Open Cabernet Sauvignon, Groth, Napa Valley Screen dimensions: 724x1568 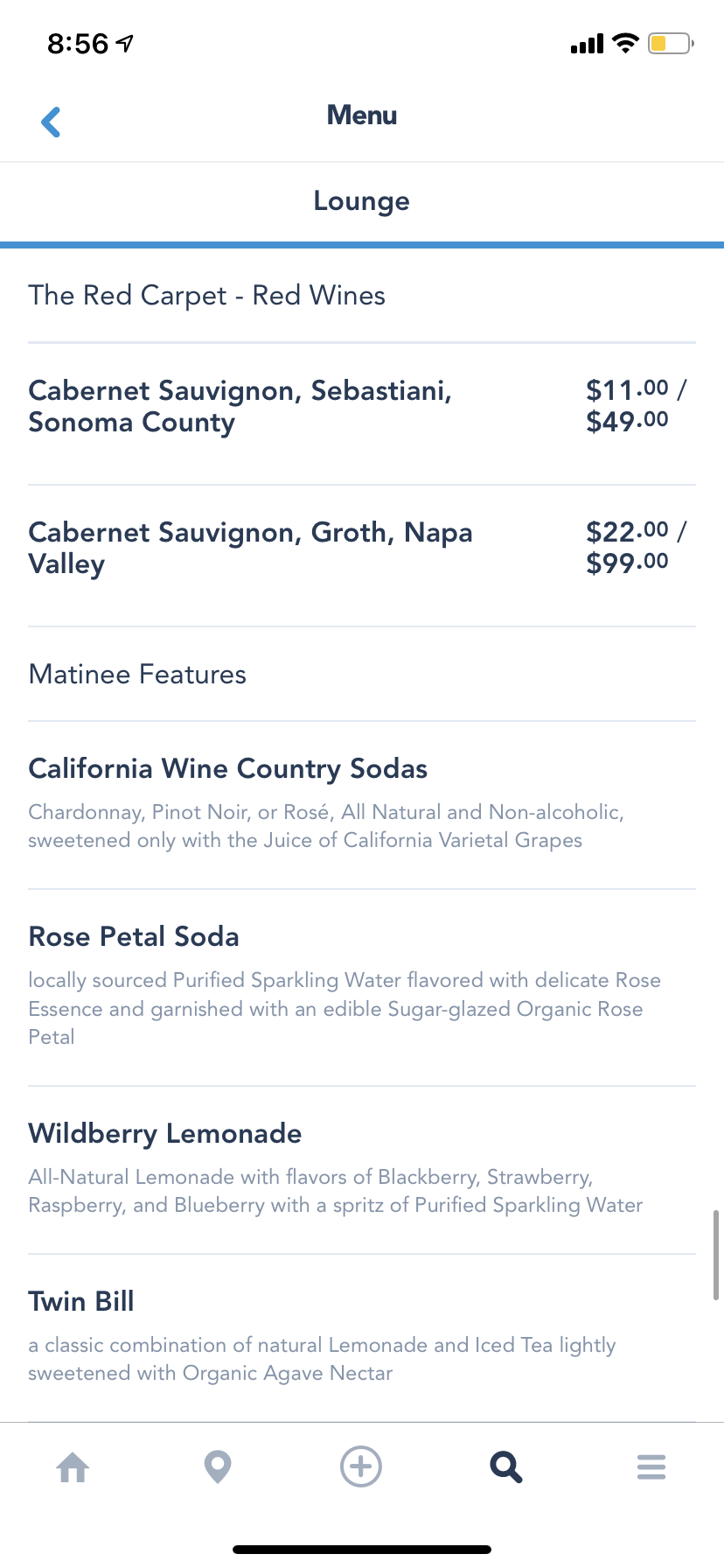point(251,549)
